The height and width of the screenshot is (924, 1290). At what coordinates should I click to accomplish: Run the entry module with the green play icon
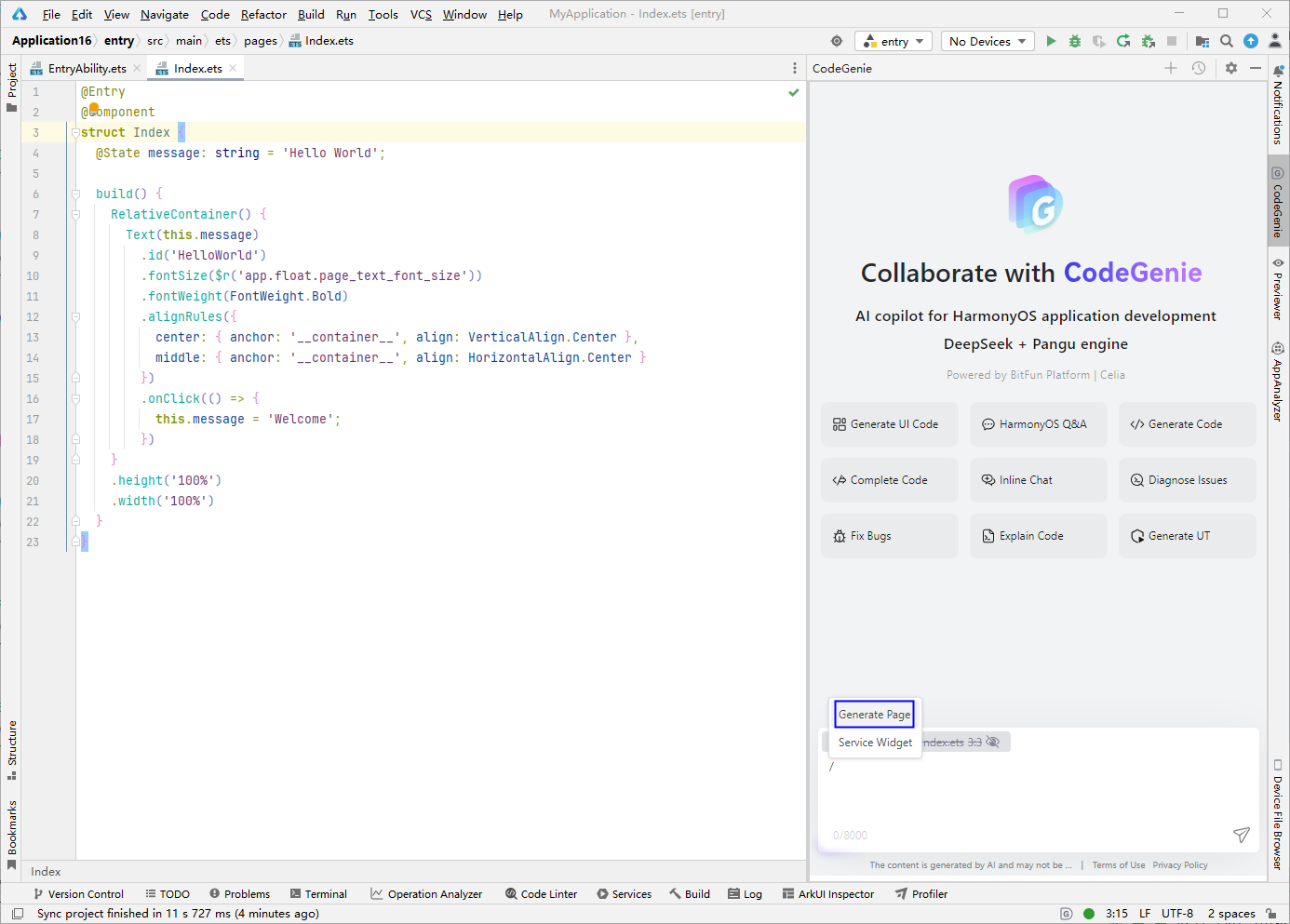point(1051,41)
